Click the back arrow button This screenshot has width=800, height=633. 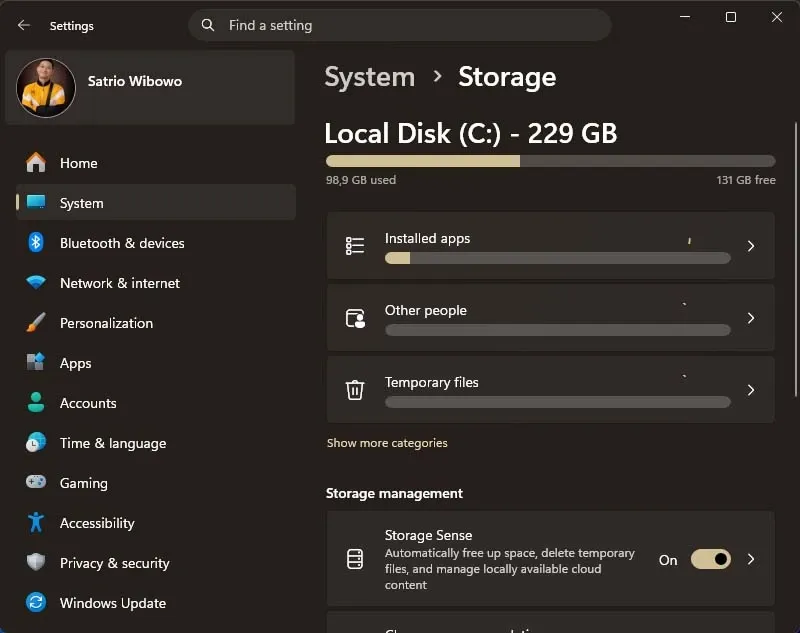22,26
